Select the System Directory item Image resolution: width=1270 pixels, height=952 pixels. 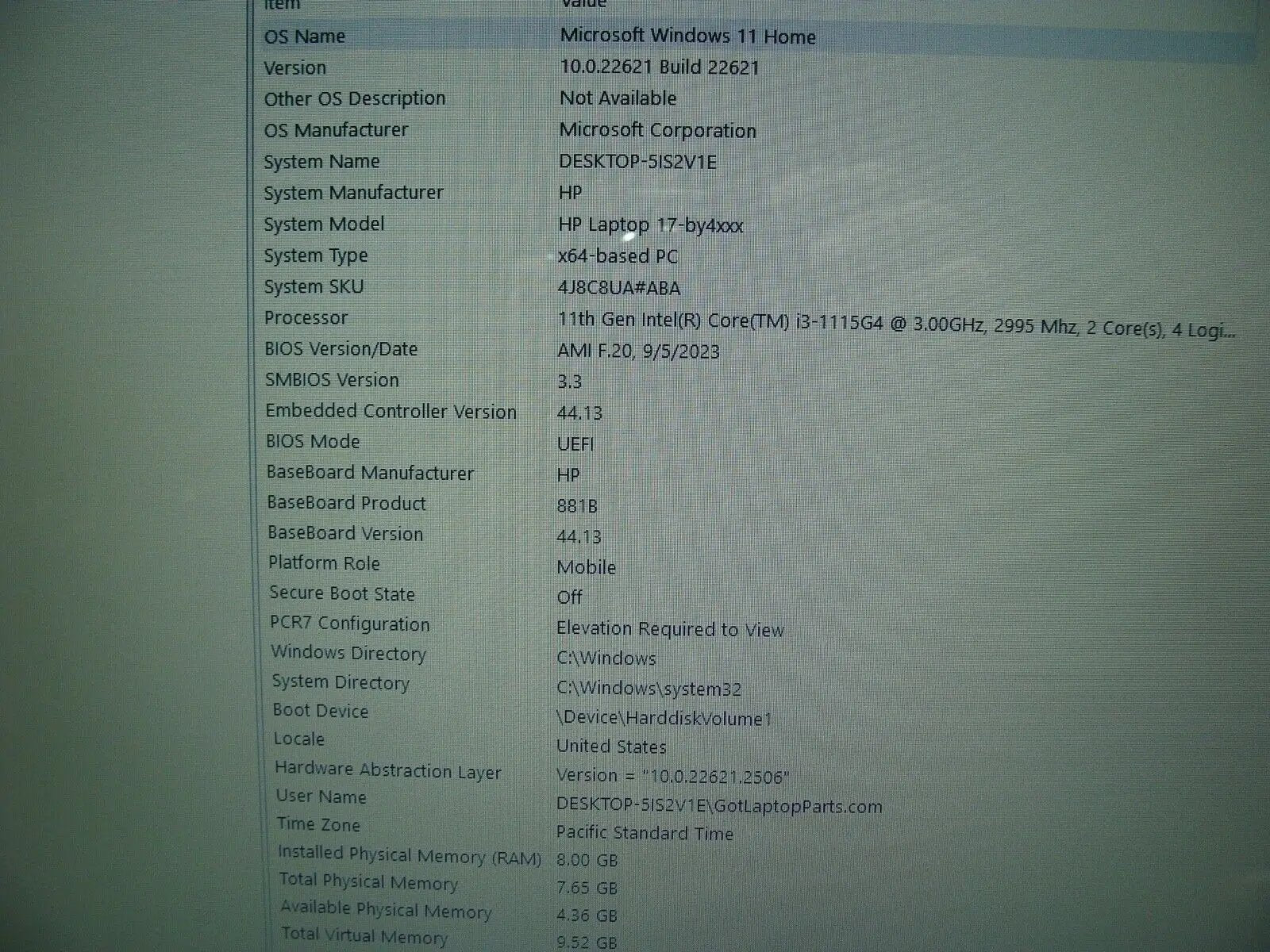(x=341, y=682)
